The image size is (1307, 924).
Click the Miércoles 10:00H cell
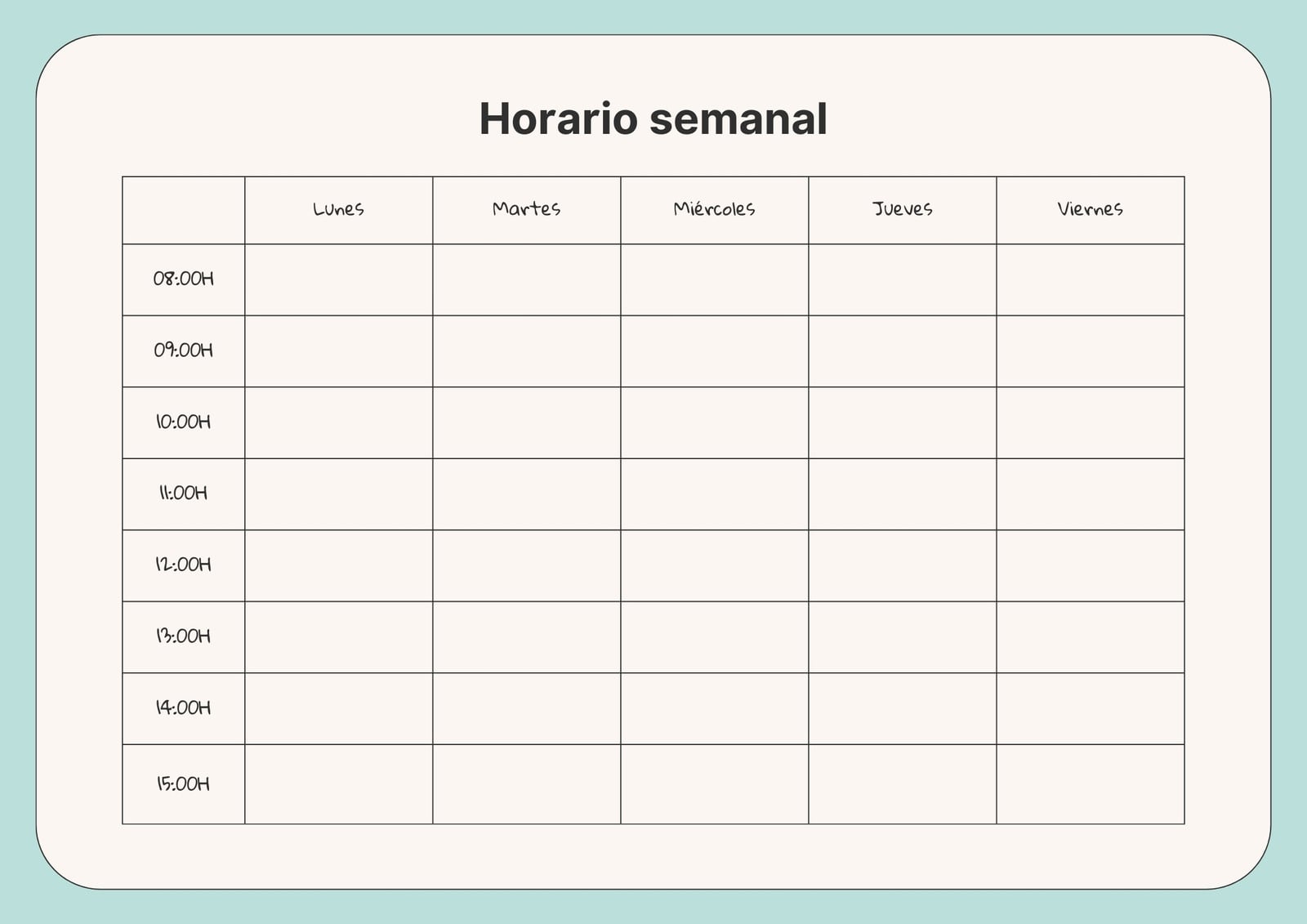pyautogui.click(x=715, y=422)
